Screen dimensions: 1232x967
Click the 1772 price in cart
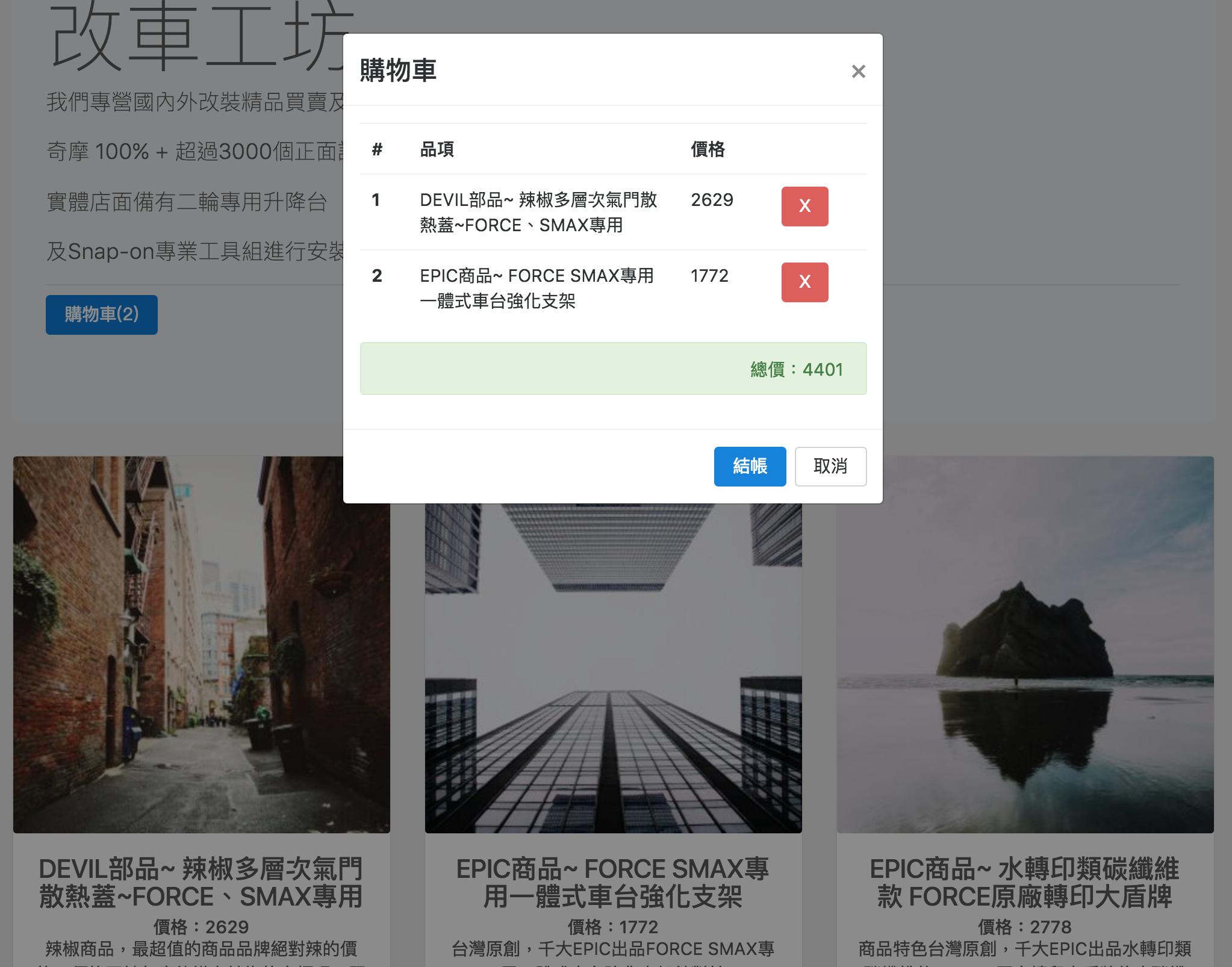(x=709, y=276)
